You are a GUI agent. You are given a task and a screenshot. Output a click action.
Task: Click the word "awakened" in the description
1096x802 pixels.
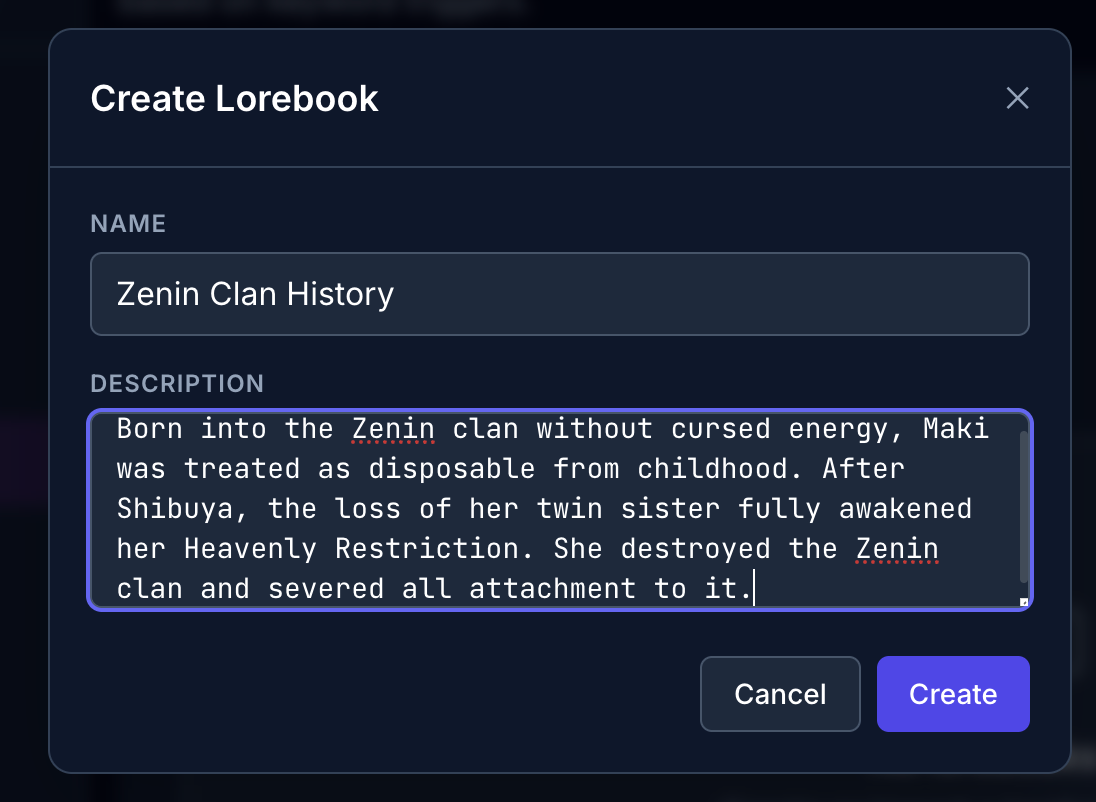[x=905, y=508]
